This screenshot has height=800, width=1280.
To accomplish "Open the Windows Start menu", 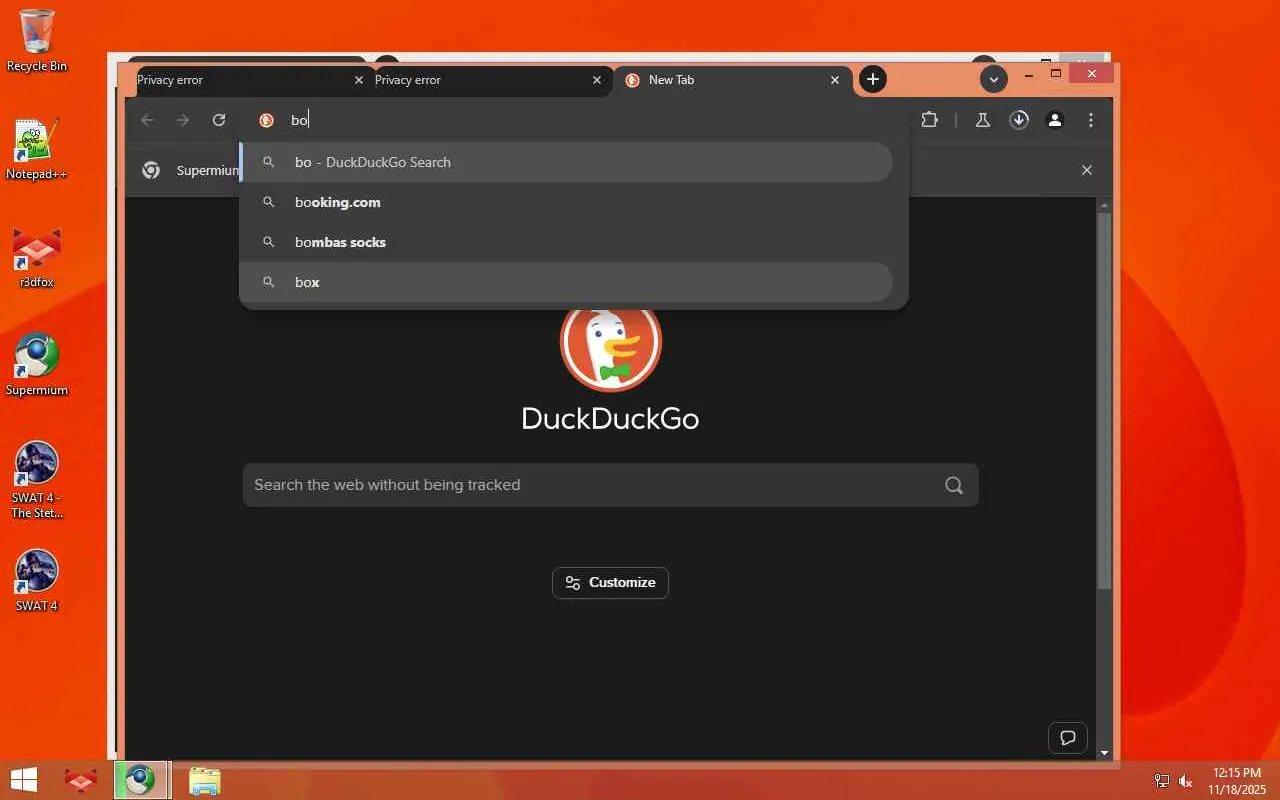I will (24, 780).
